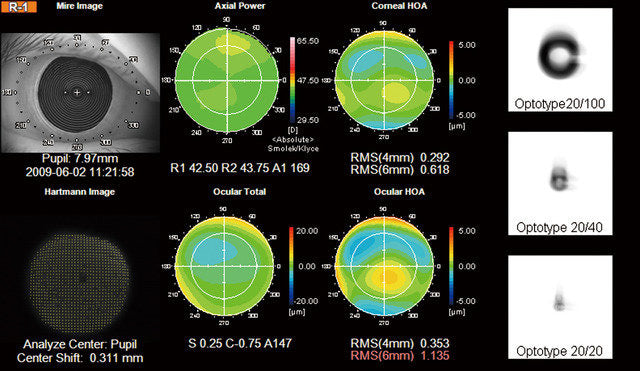The height and width of the screenshot is (371, 640).
Task: Click 'R1 42.50 R2 43.75 A1 169' readout
Action: point(240,168)
